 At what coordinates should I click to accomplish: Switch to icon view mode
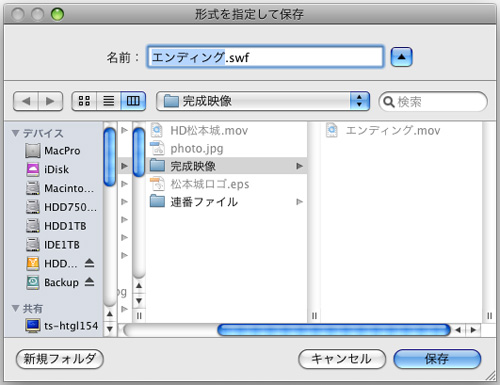pos(84,101)
